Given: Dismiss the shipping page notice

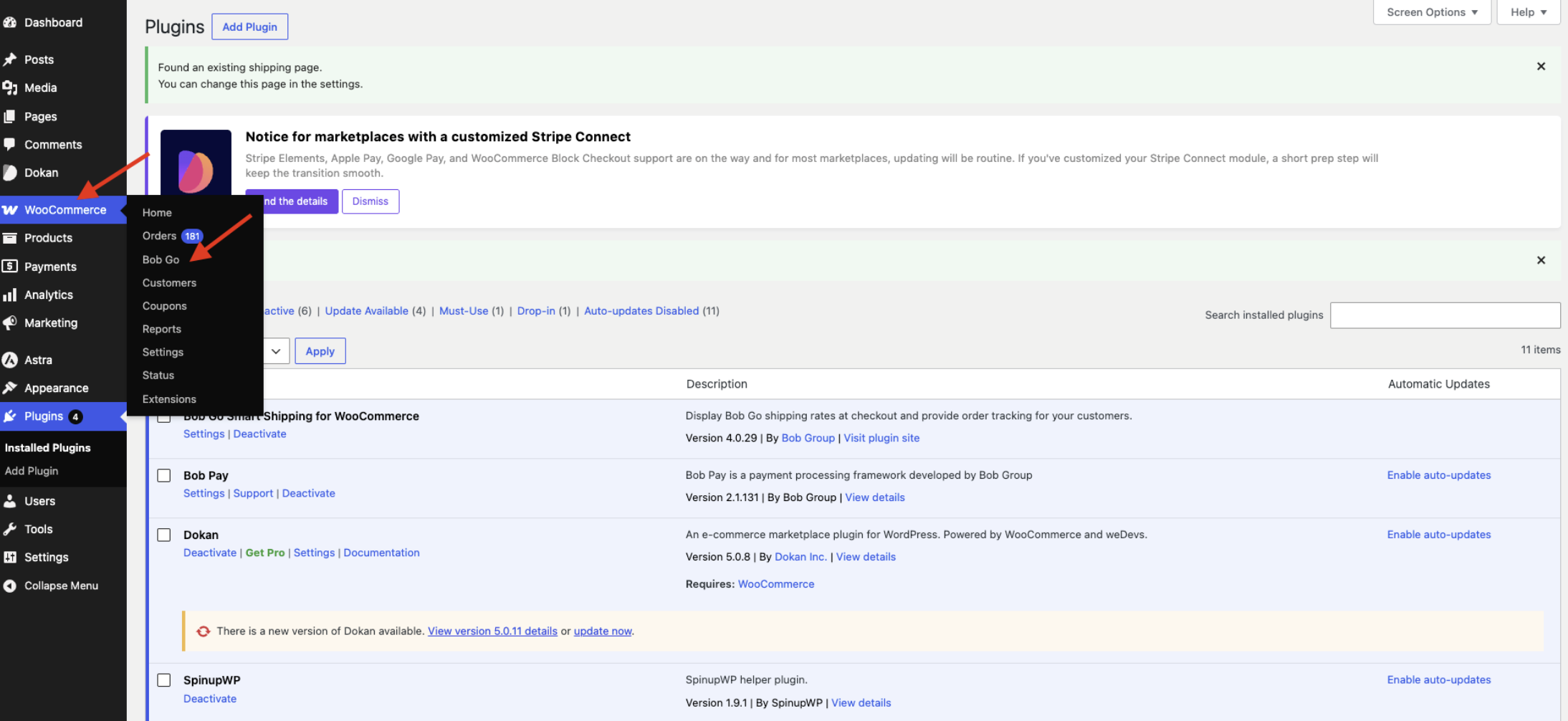Looking at the screenshot, I should [x=1541, y=67].
